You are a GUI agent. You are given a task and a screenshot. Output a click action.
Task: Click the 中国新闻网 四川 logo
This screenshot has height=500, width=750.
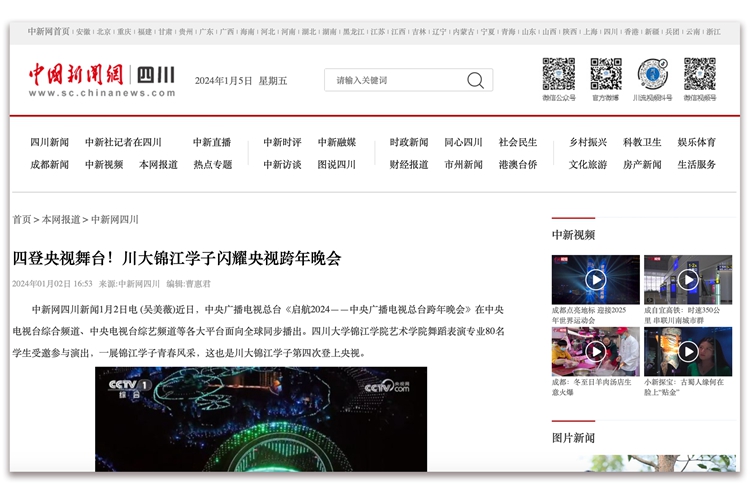point(101,80)
